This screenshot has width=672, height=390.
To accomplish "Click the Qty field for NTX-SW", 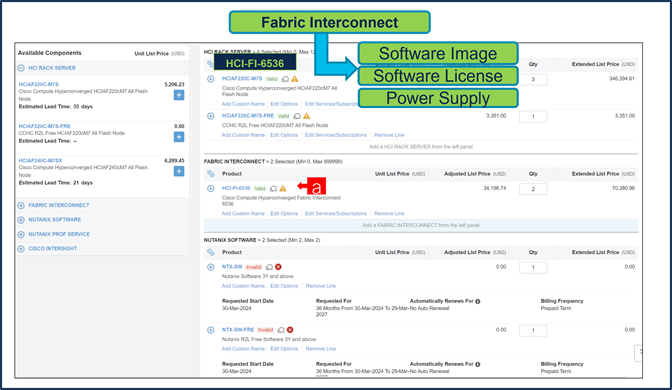I will click(x=533, y=268).
